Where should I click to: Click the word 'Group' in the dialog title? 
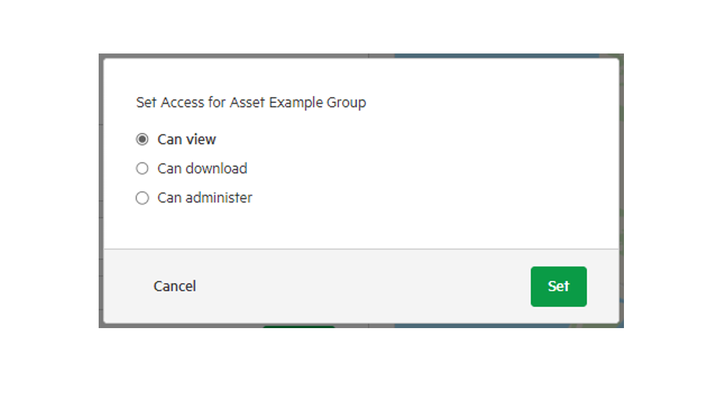(346, 103)
